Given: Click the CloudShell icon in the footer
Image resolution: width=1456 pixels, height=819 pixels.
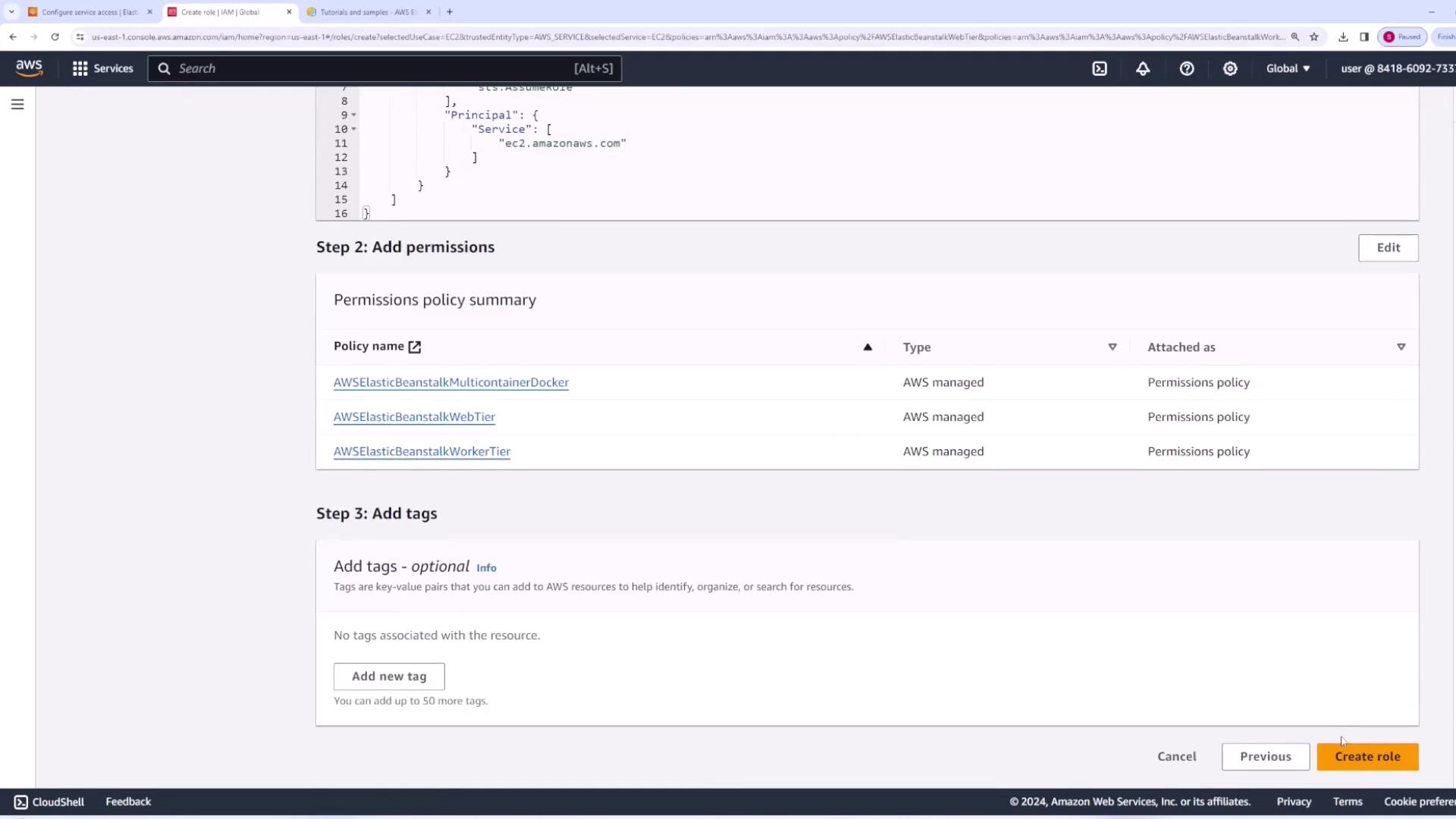Looking at the screenshot, I should (20, 802).
